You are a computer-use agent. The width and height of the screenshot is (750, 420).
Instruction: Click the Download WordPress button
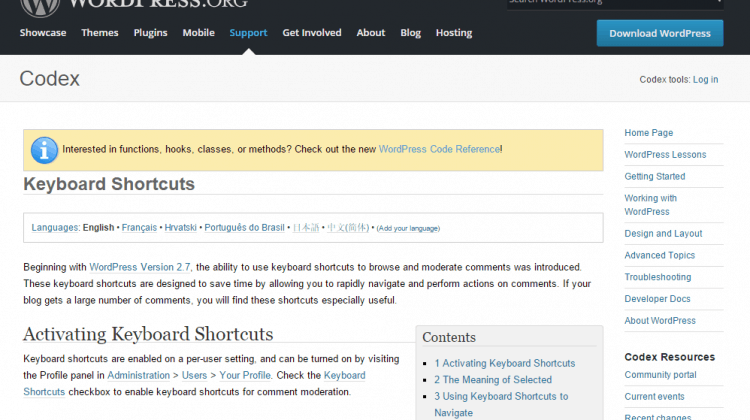coord(660,33)
